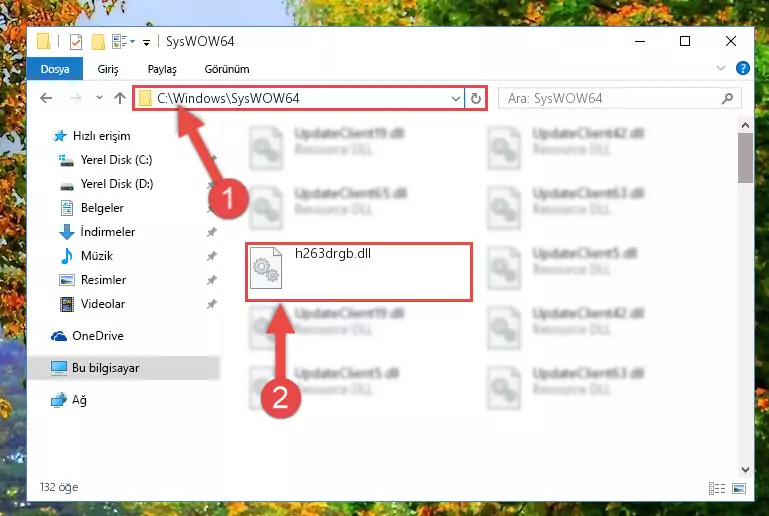Image resolution: width=769 pixels, height=516 pixels.
Task: Unpin Resimler using its pin icon
Action: click(x=211, y=280)
